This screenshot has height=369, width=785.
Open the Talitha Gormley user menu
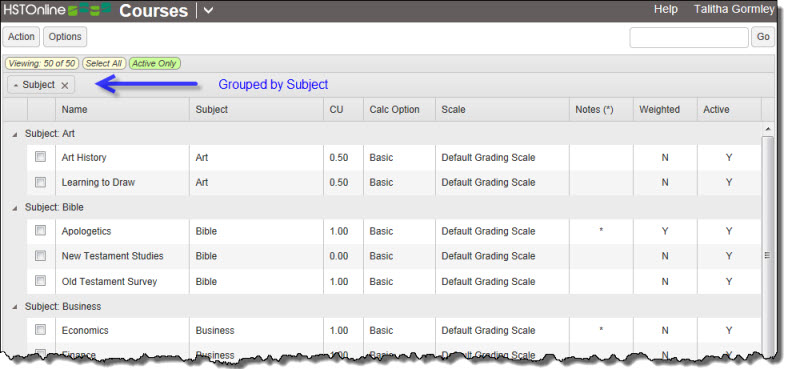733,10
